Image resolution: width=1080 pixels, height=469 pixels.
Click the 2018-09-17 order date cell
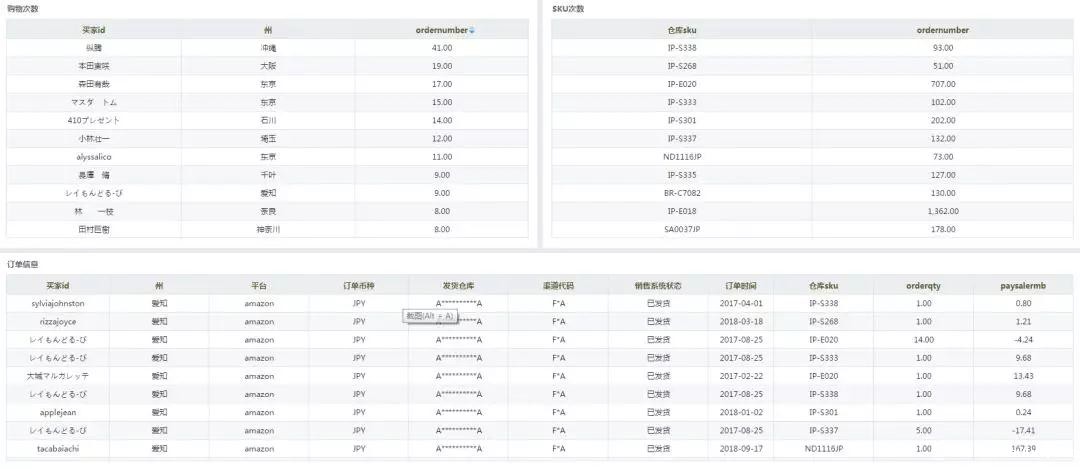tap(741, 448)
